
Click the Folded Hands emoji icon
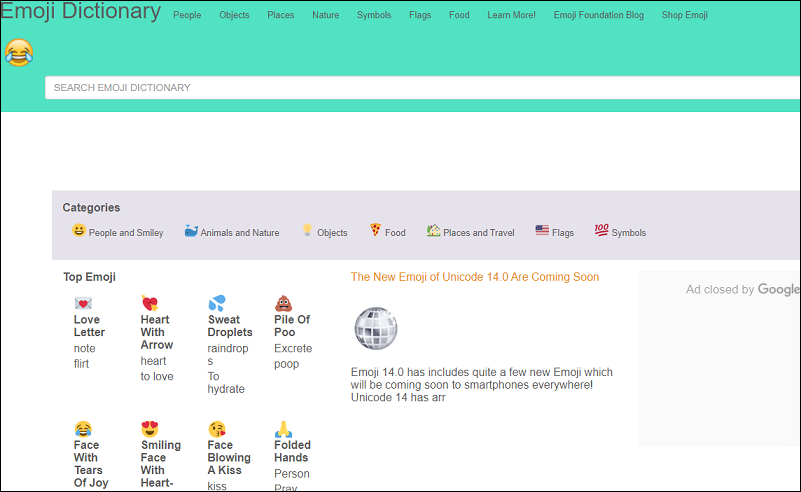click(283, 429)
